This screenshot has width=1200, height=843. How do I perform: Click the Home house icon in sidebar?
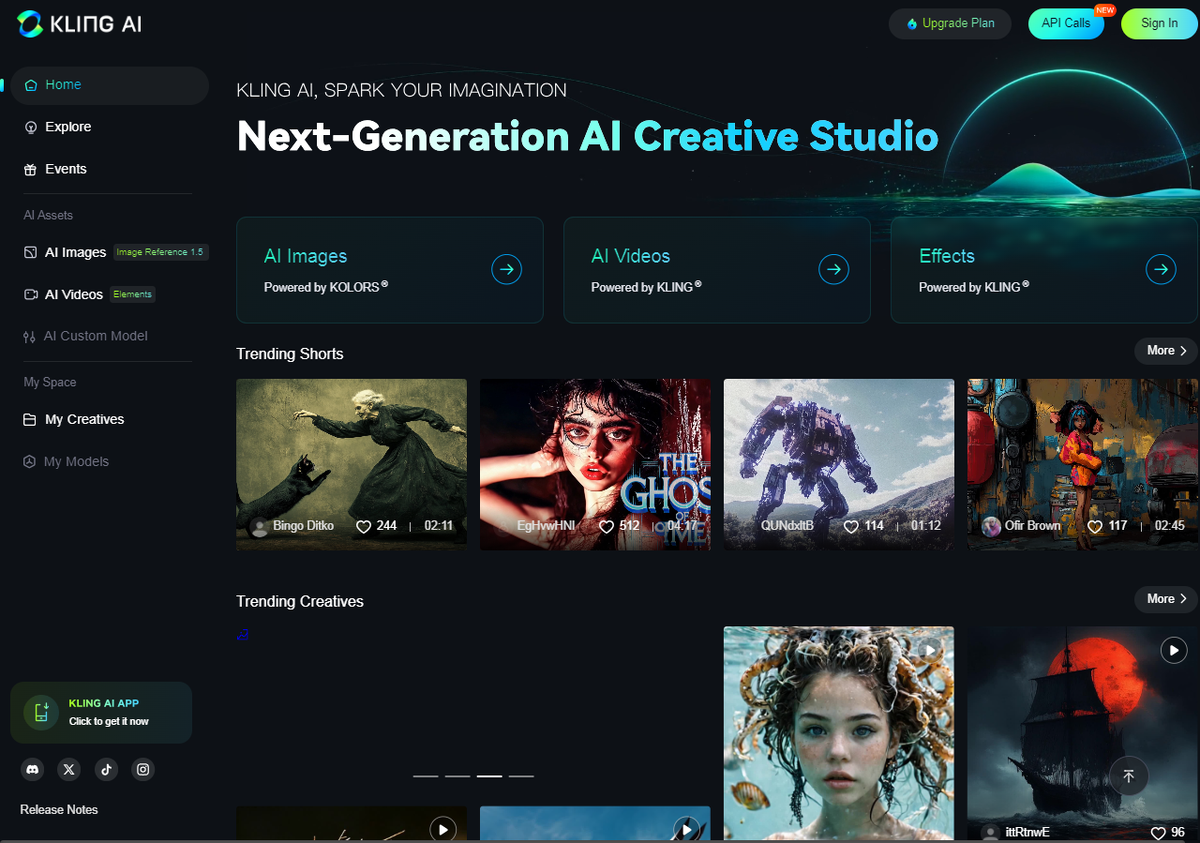pos(31,85)
